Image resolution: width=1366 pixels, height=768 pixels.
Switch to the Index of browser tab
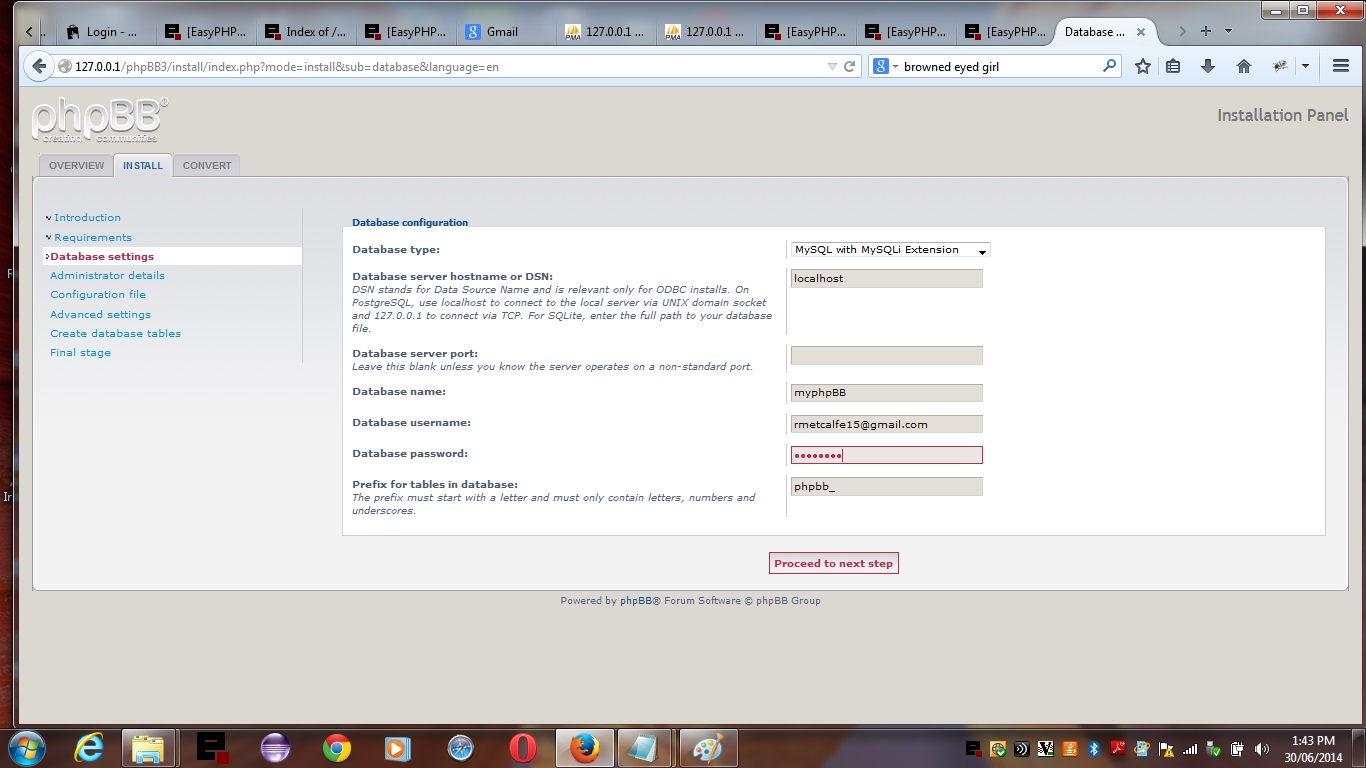305,32
